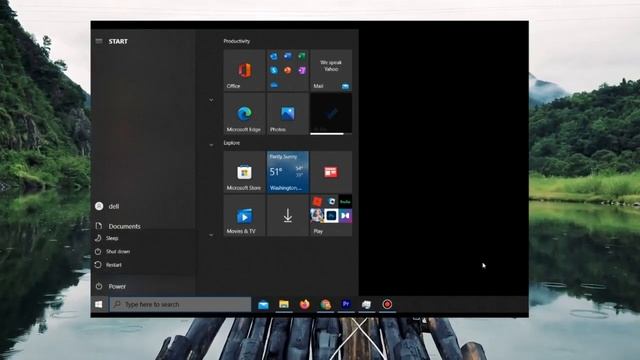640x360 pixels.
Task: Open the red News tile
Action: pyautogui.click(x=331, y=172)
